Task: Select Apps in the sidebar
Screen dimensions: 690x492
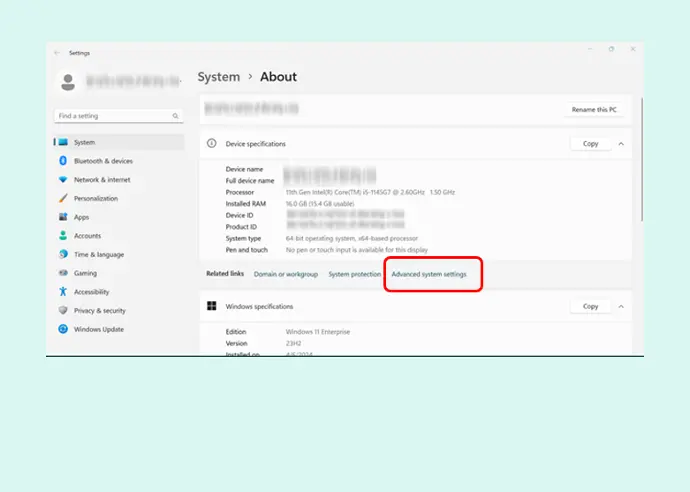Action: tap(118, 217)
